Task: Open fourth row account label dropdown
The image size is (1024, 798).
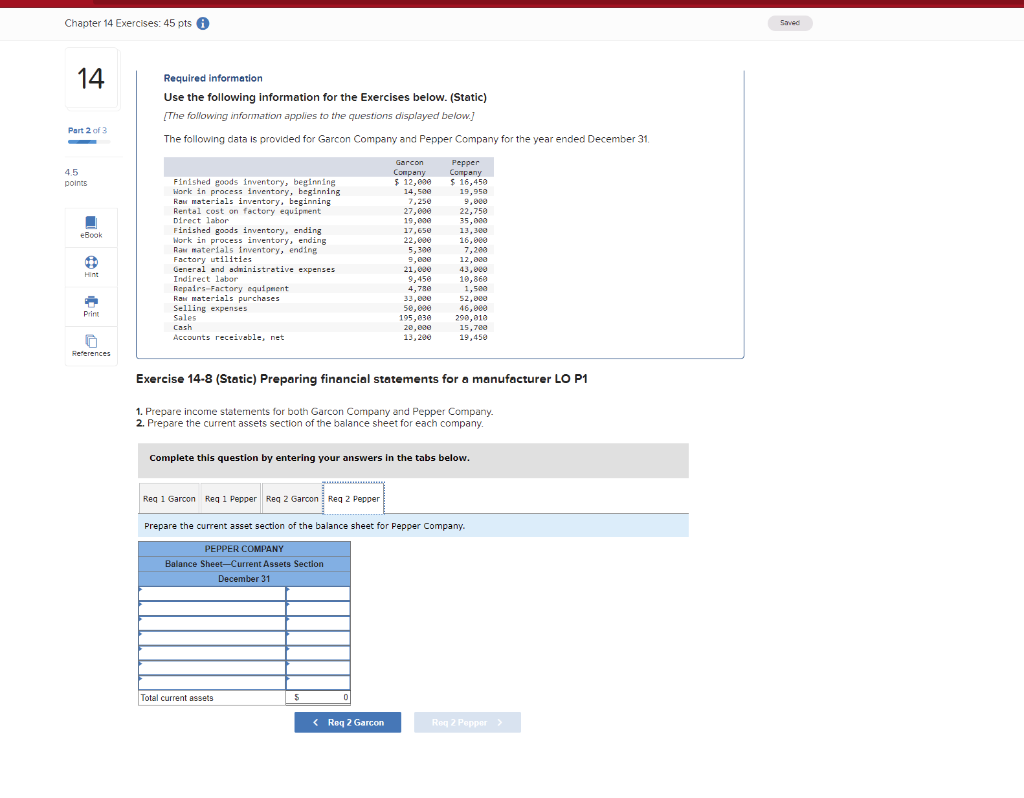Action: click(212, 639)
